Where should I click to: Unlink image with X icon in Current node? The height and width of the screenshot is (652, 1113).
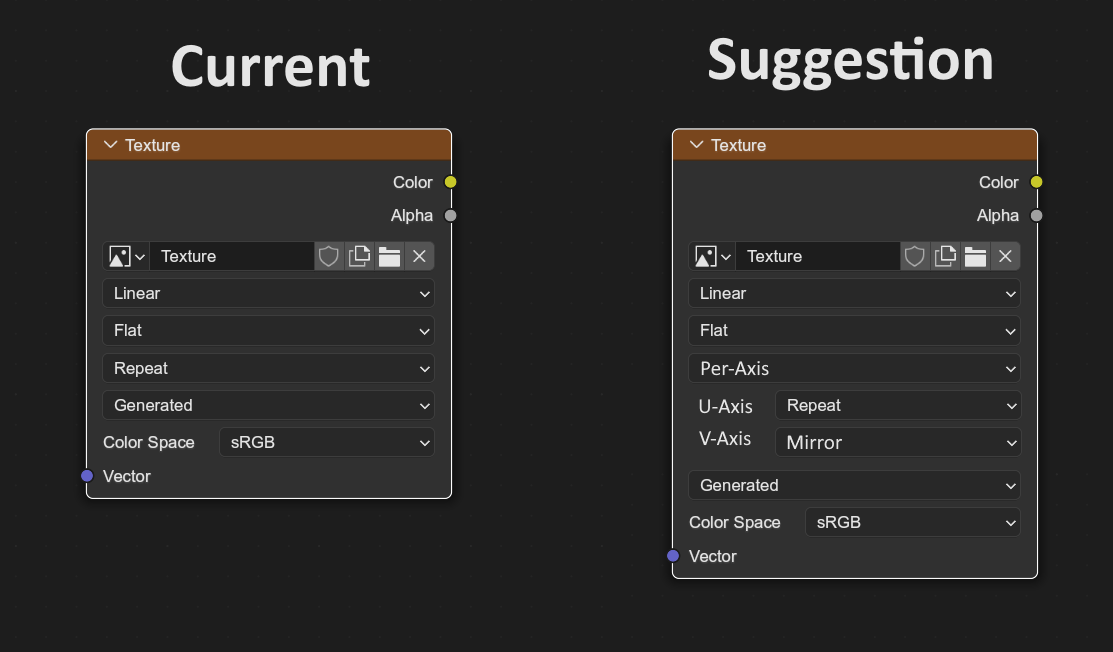tap(420, 256)
